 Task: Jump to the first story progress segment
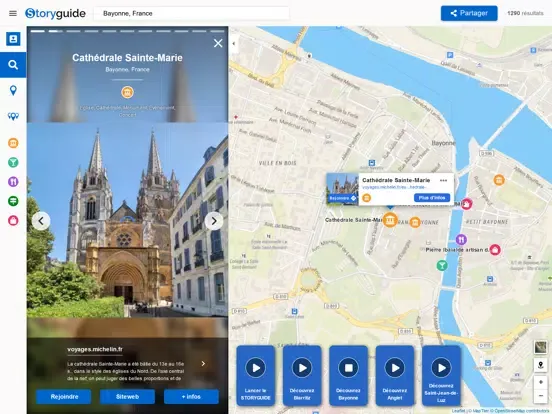[x=38, y=31]
